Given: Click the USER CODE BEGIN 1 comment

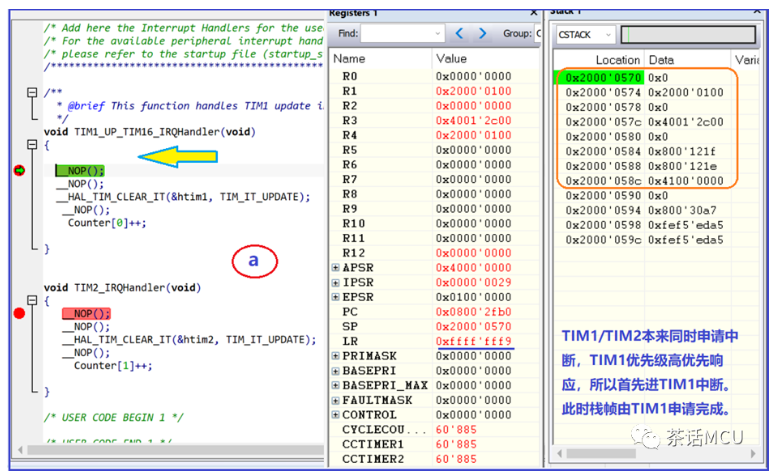Looking at the screenshot, I should [113, 418].
